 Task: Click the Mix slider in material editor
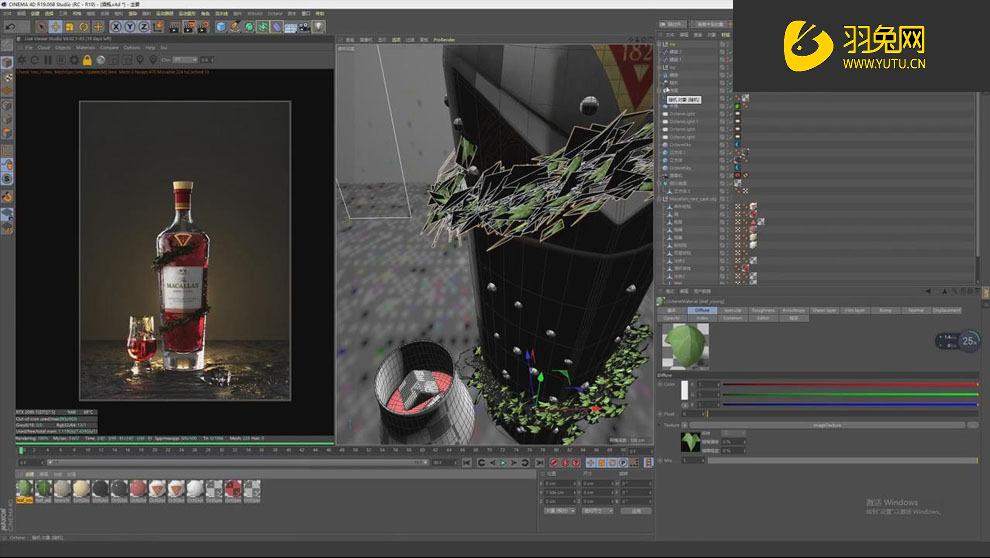click(x=843, y=460)
